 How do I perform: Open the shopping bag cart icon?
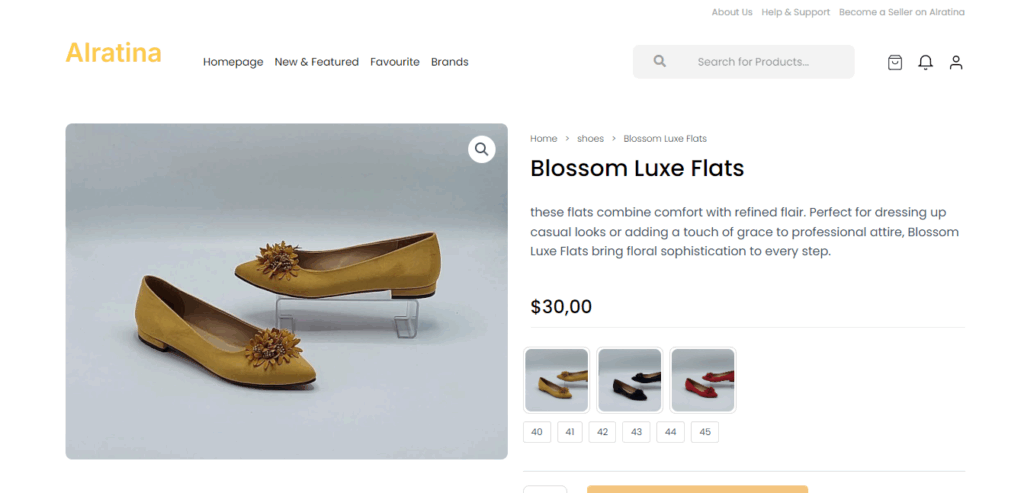pos(895,62)
